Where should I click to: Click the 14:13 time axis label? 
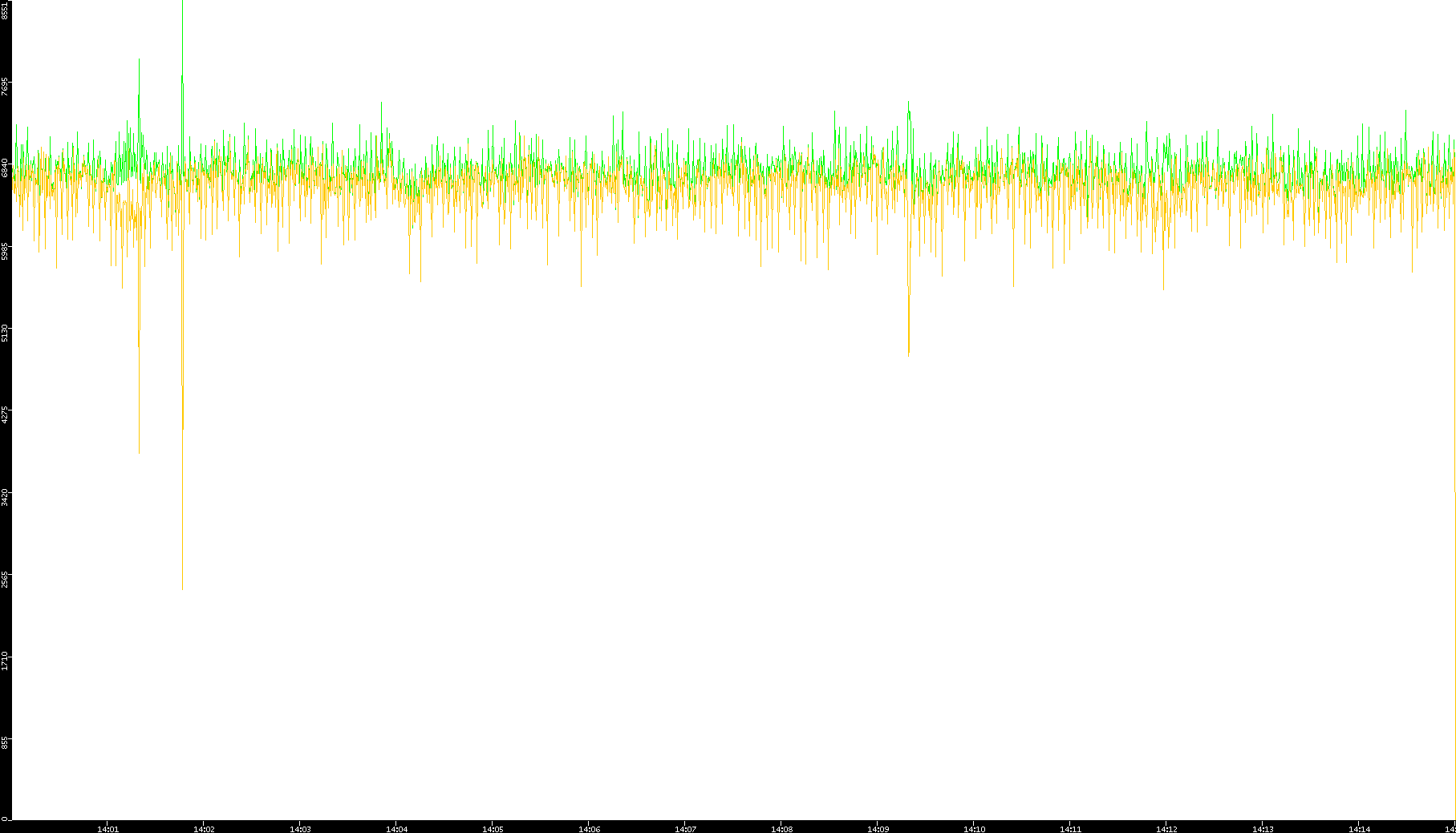[x=1263, y=829]
